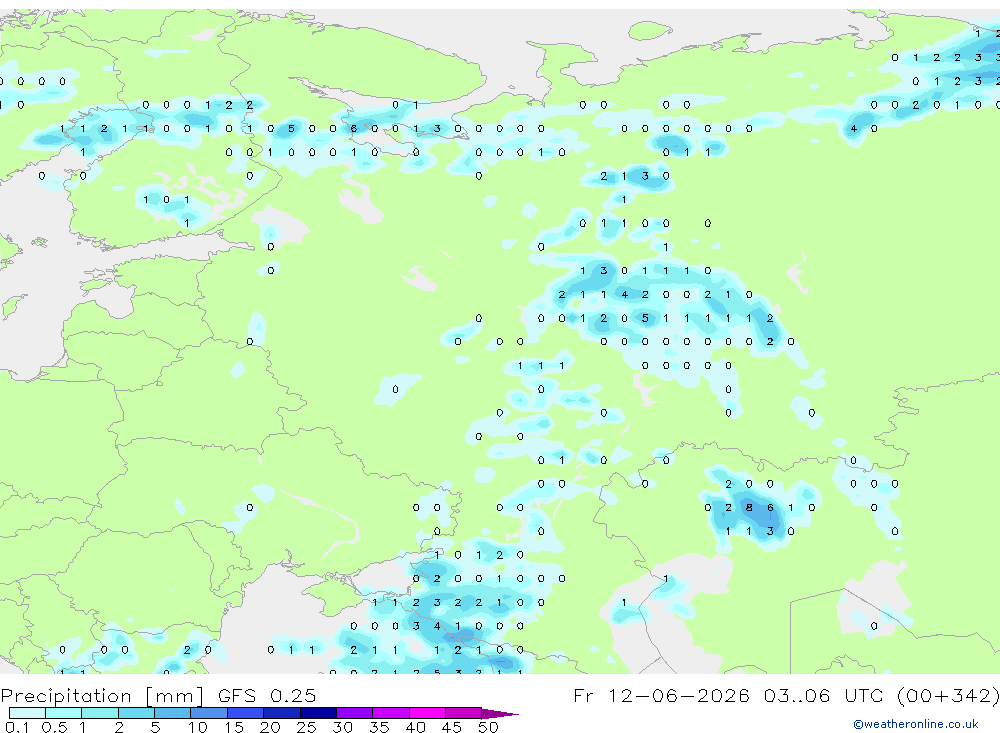Click the '0.1' legend scale label
The image size is (1000, 733).
click(17, 727)
